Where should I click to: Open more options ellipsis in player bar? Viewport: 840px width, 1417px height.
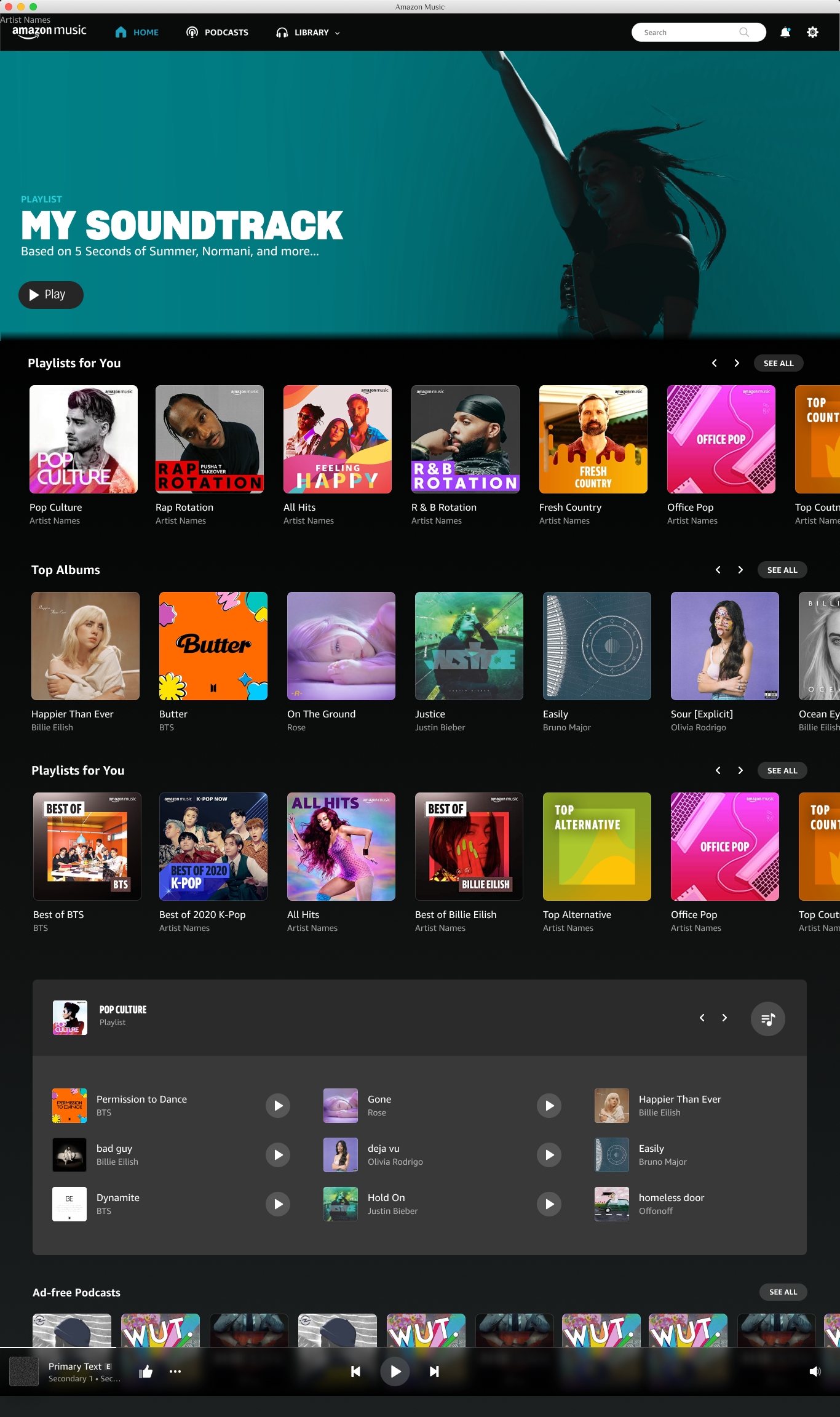click(x=175, y=1371)
